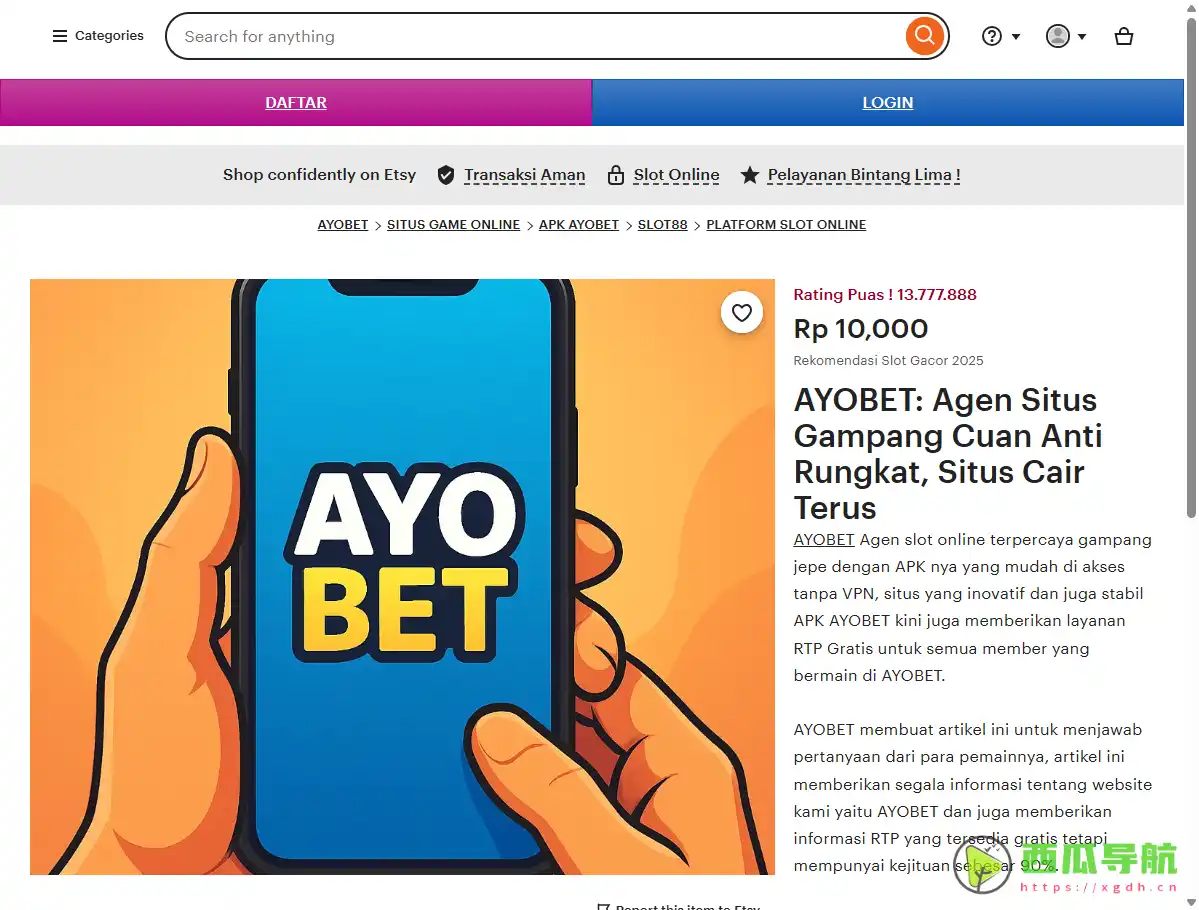Select the DAFTAR tab
1199x910 pixels.
[296, 102]
